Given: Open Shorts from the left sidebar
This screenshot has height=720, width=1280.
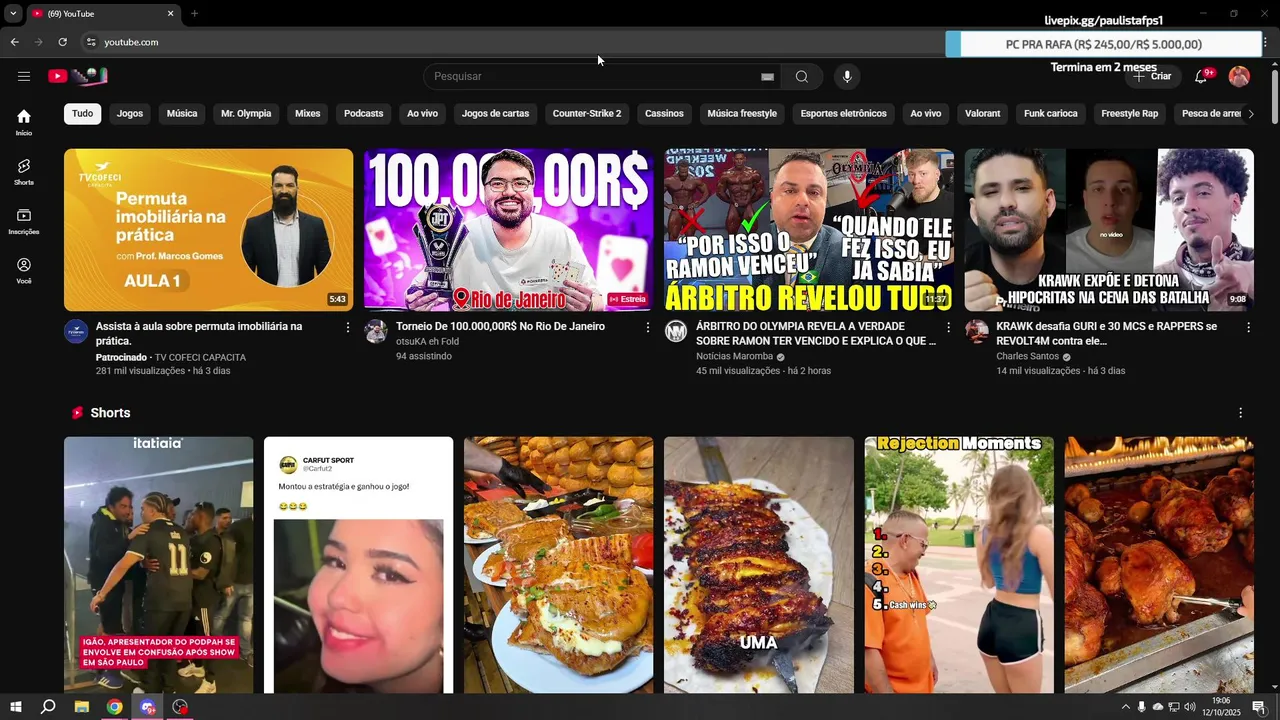Looking at the screenshot, I should (x=24, y=172).
